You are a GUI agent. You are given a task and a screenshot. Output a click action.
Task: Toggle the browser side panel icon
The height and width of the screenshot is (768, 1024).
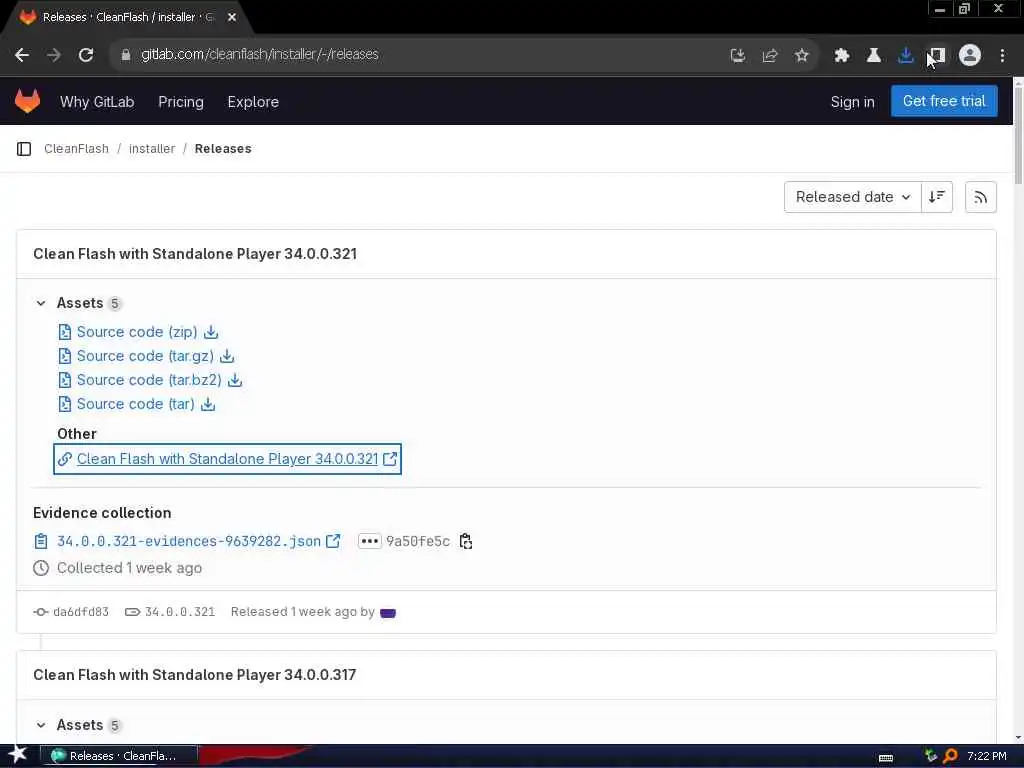click(x=937, y=56)
